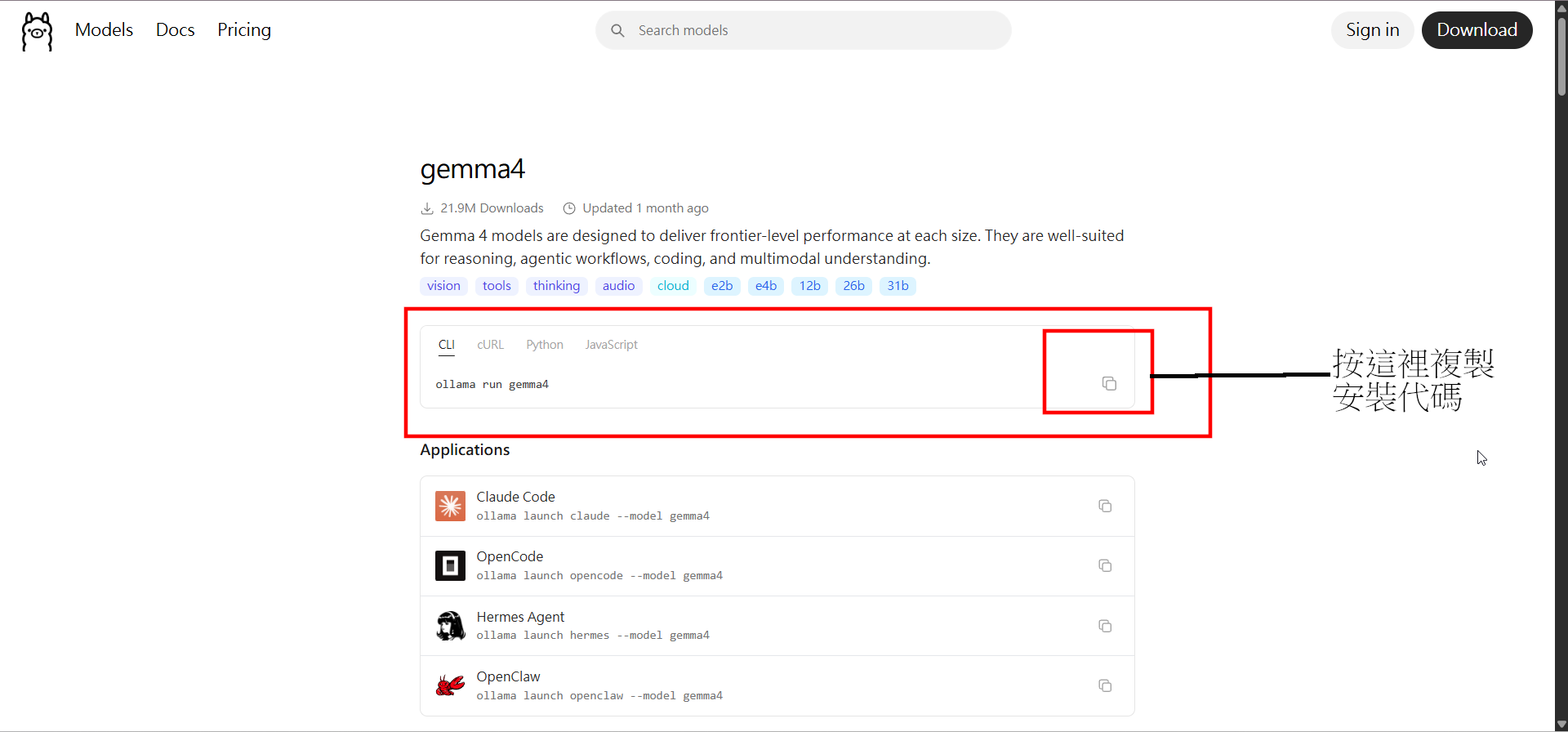Copy the Hermes Agent launch command
The width and height of the screenshot is (1568, 732).
pyautogui.click(x=1105, y=626)
